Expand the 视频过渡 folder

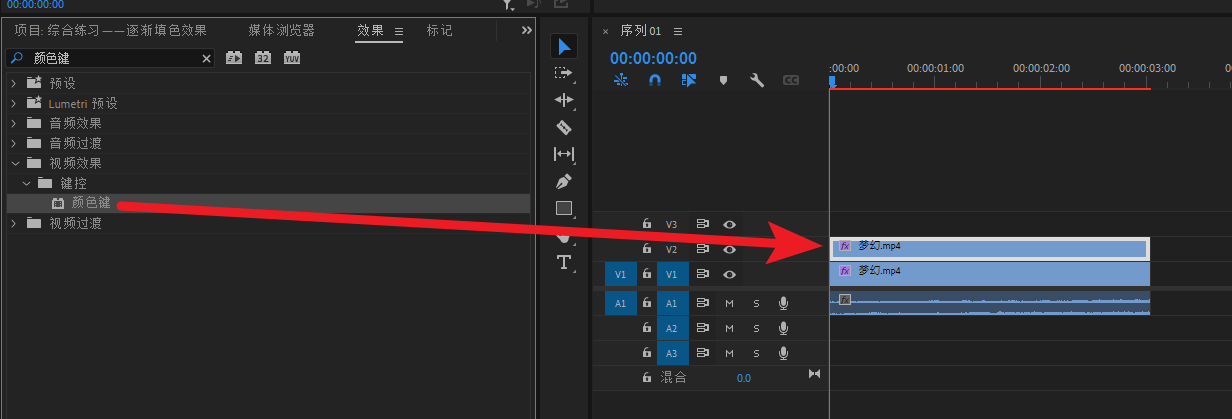coord(14,223)
